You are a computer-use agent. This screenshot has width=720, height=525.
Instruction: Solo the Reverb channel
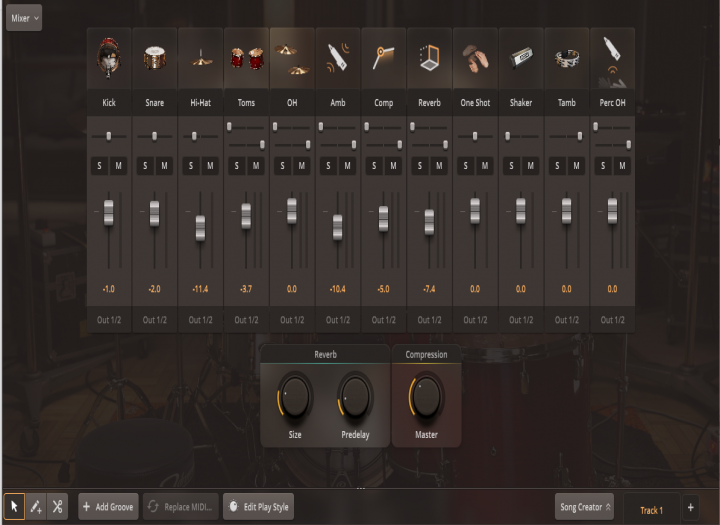pyautogui.click(x=420, y=166)
